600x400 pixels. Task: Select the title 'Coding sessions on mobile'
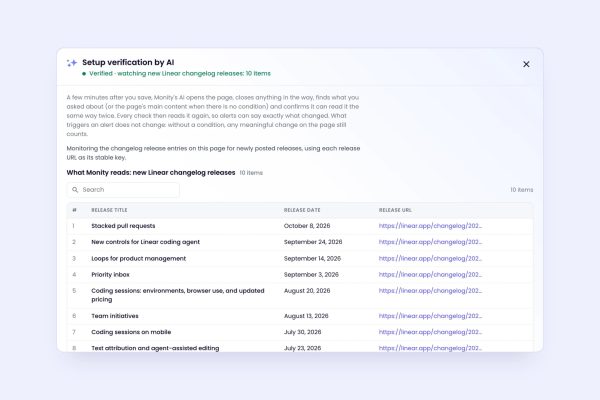coord(131,332)
